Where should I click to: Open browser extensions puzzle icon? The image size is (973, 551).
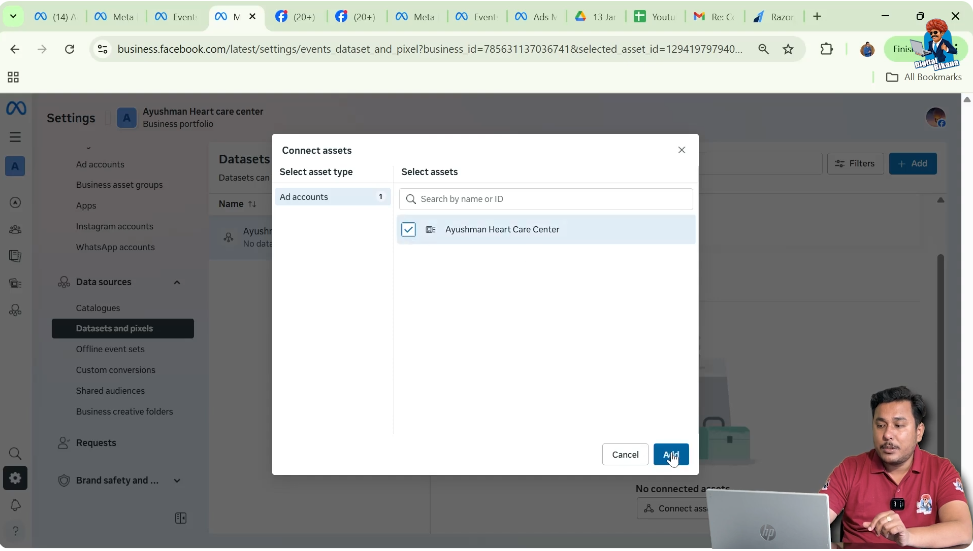pos(827,49)
